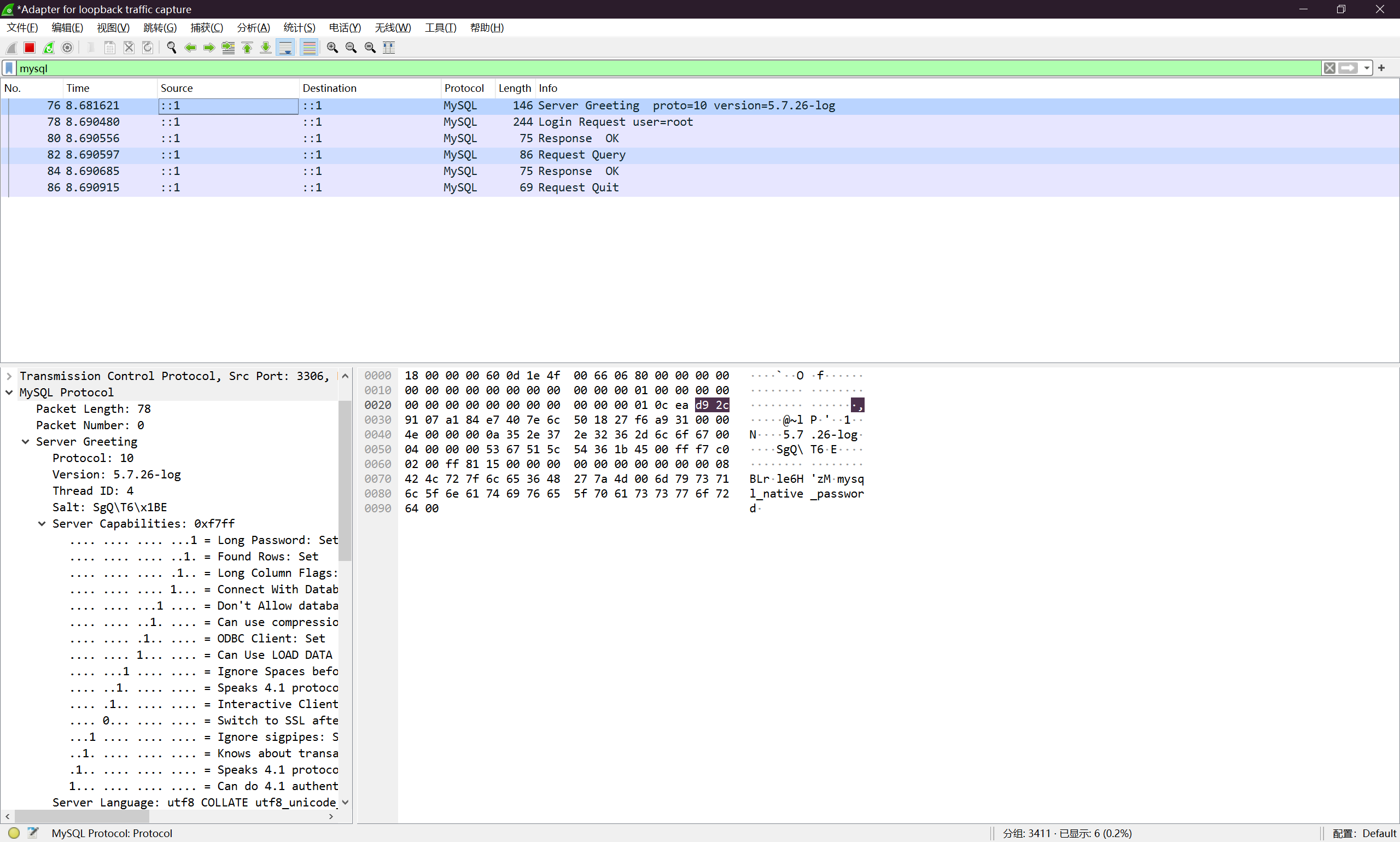Select the Found Rows: Set flag line
Viewport: 1400px width, 842px height.
click(194, 557)
